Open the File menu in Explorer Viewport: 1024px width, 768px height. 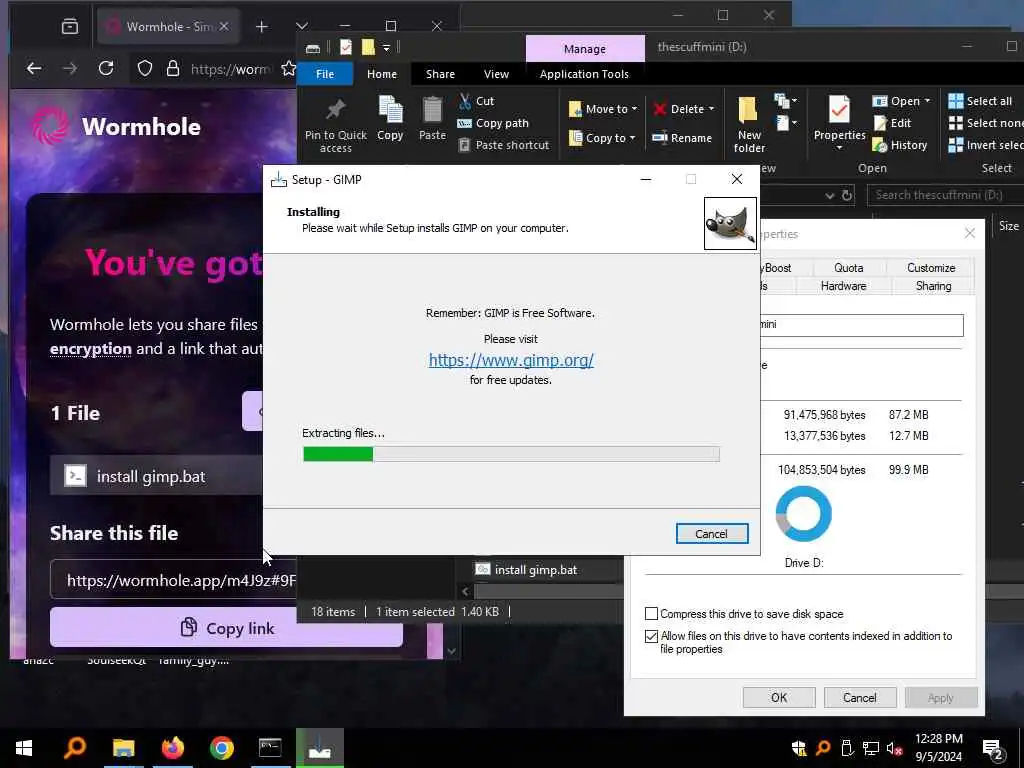(x=325, y=74)
